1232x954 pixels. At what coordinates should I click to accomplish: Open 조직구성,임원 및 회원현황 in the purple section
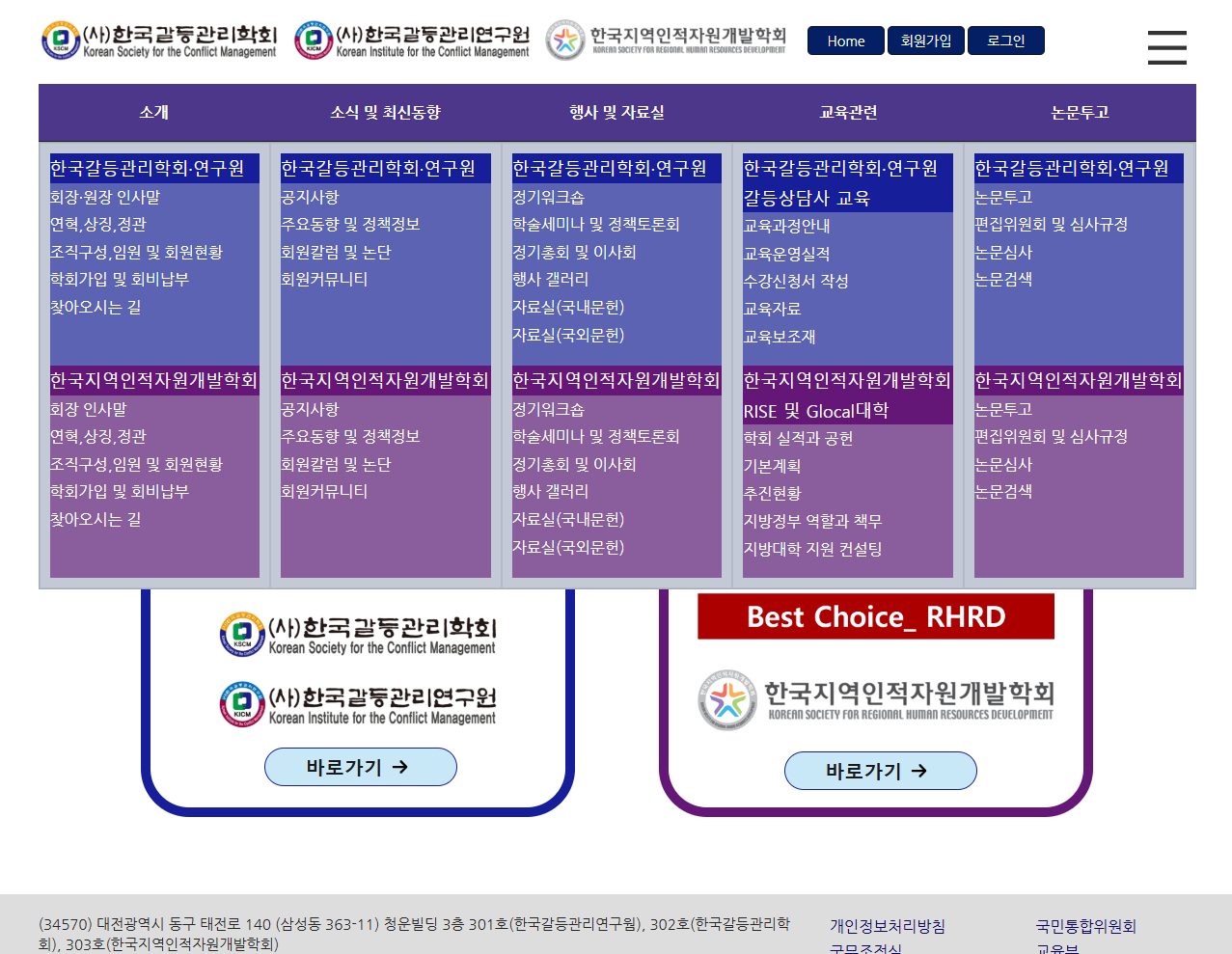pyautogui.click(x=136, y=464)
